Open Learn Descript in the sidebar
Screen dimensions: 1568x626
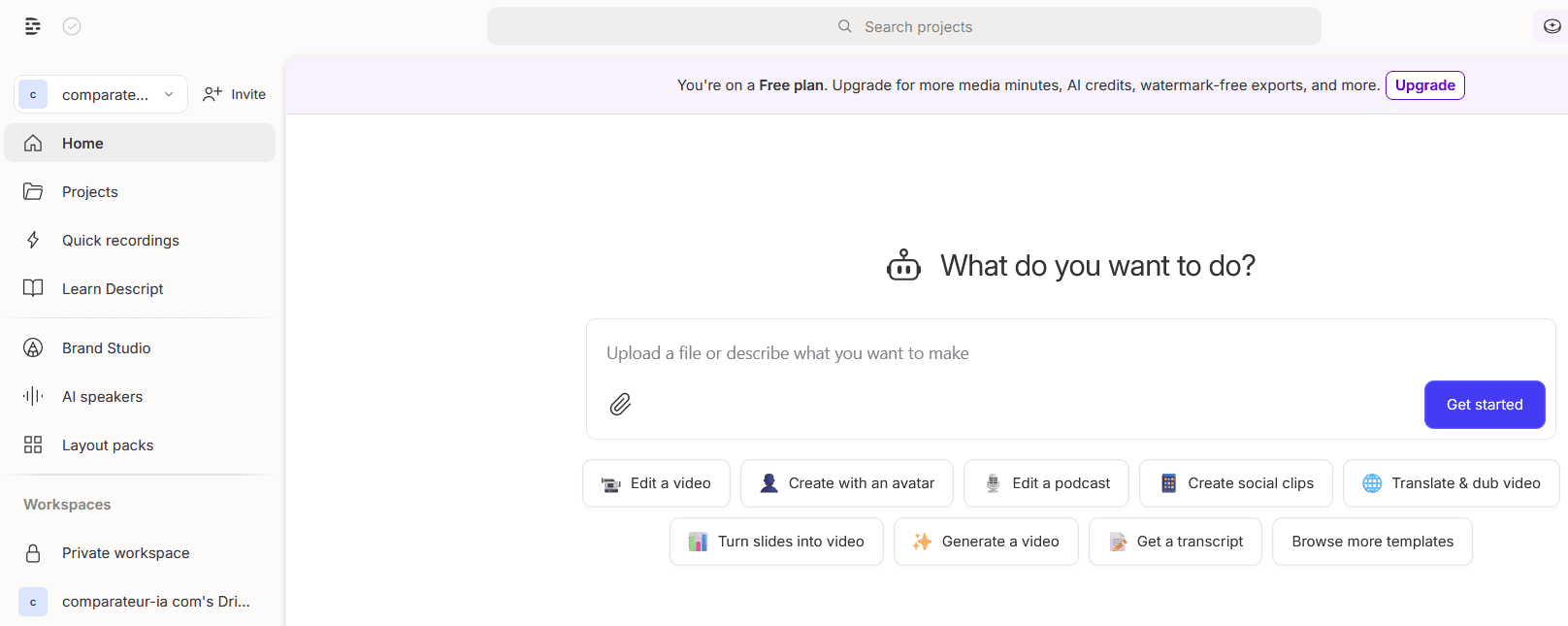point(113,289)
